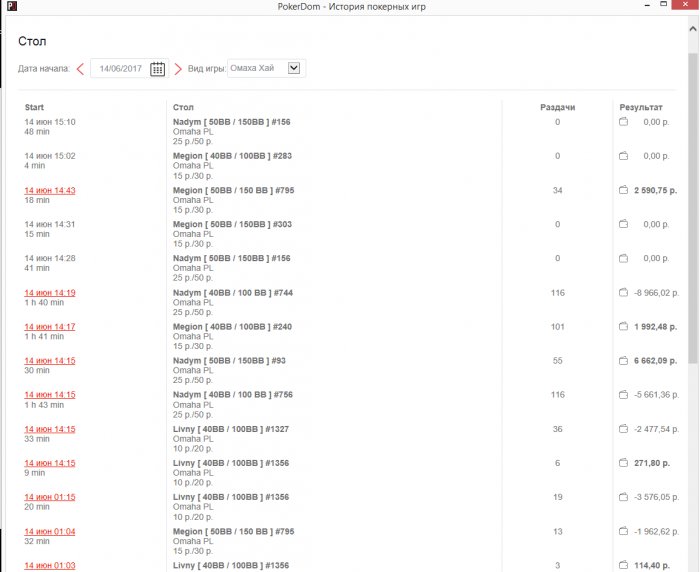The image size is (700, 572).
Task: Go to next date with right arrow
Action: [178, 69]
